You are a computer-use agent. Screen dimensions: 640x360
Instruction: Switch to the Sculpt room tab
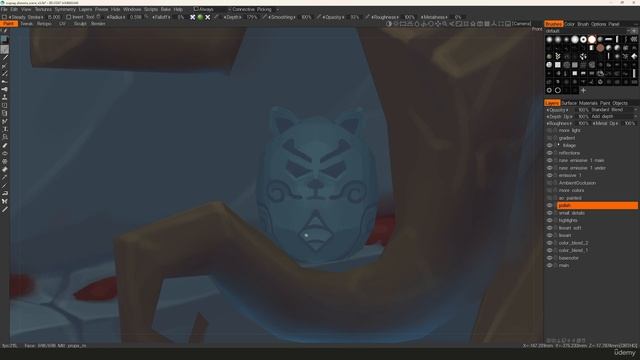80,24
